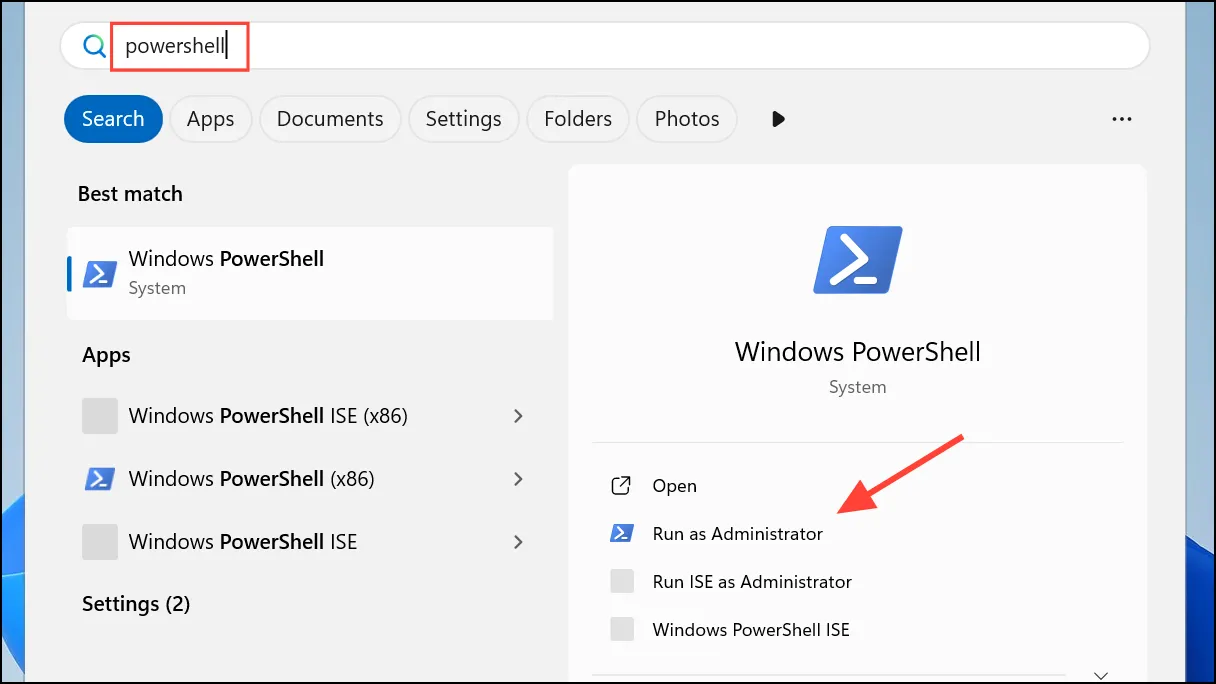This screenshot has height=684, width=1216.
Task: Choose the Settings filter tab
Action: 463,119
